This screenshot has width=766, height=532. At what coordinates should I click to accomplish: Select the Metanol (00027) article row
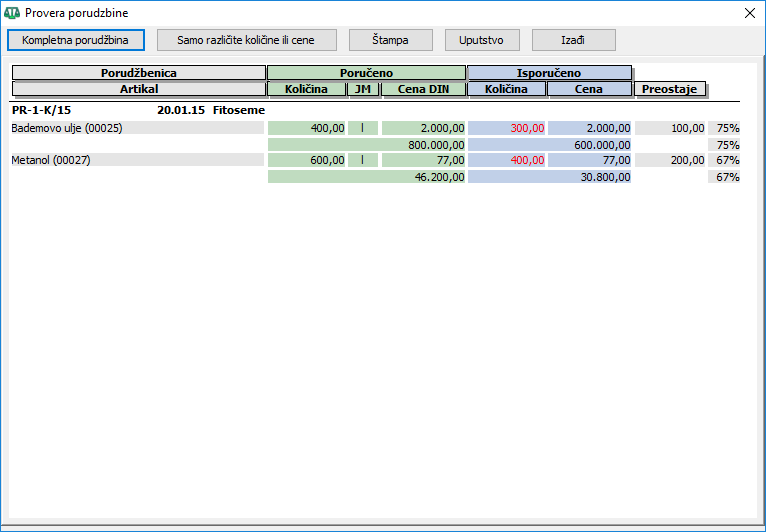(x=137, y=160)
